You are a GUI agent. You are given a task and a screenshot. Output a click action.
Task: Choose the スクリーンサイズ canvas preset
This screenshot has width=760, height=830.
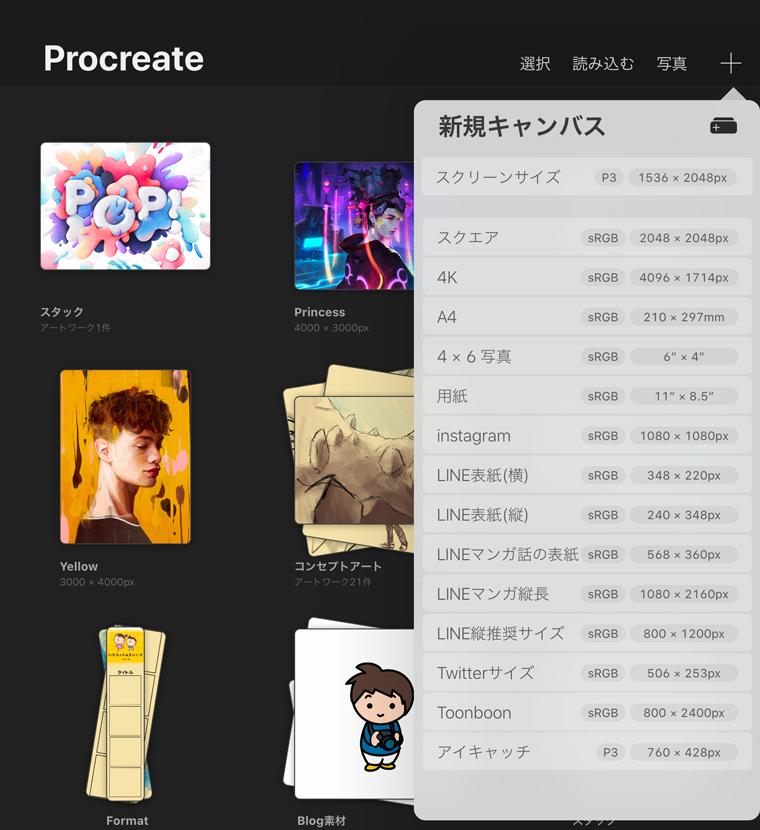(587, 177)
